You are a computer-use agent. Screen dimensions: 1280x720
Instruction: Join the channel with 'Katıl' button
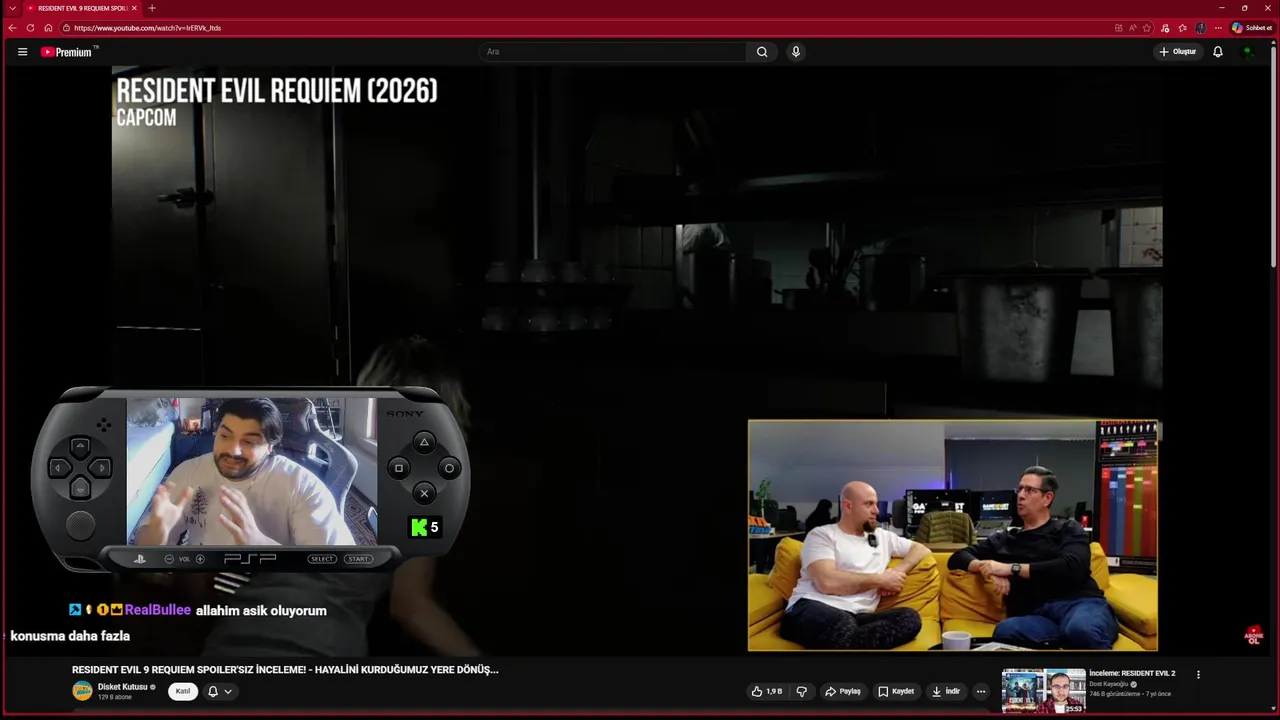pos(183,691)
